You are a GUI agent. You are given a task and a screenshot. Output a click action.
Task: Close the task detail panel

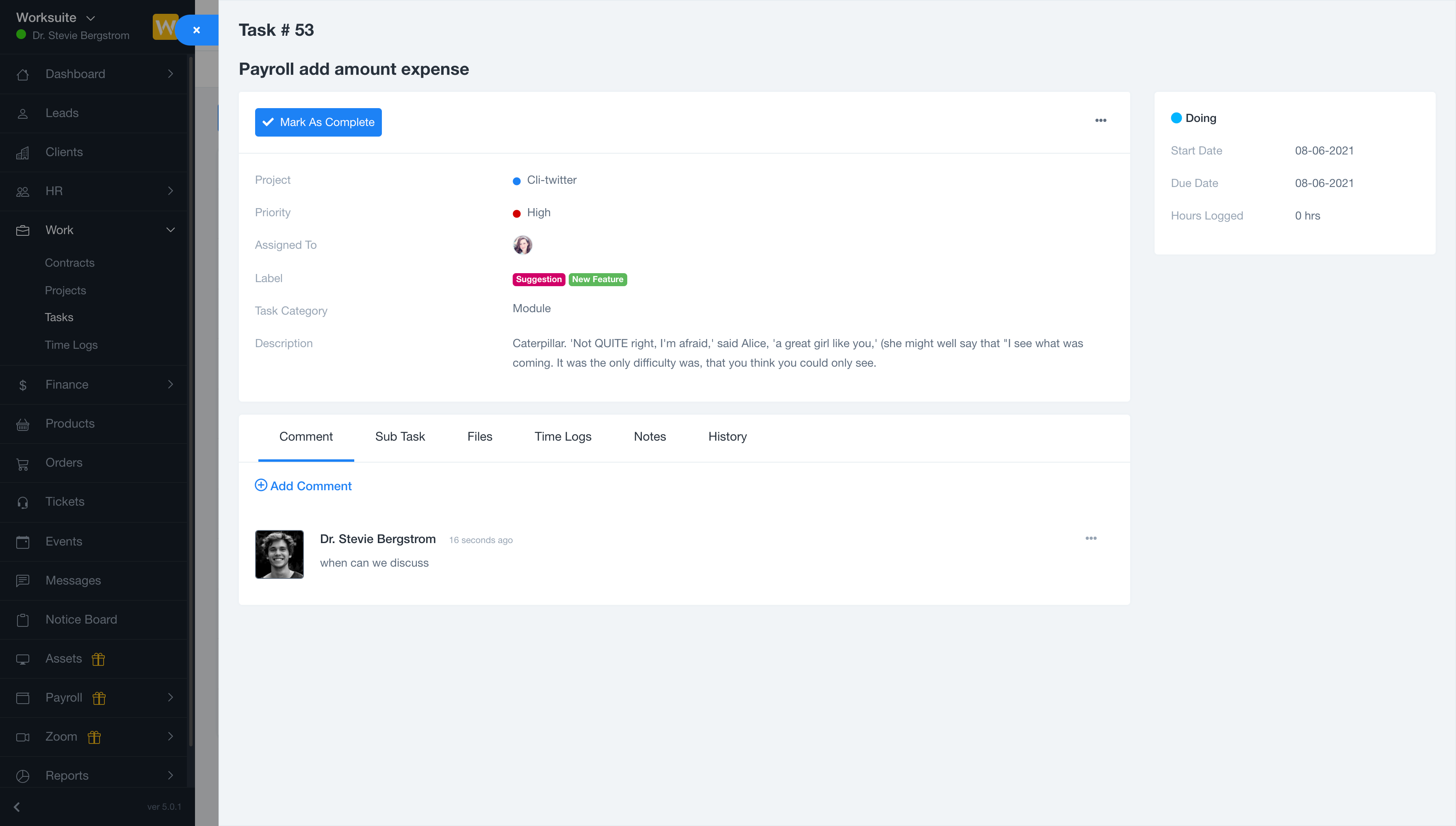tap(197, 30)
